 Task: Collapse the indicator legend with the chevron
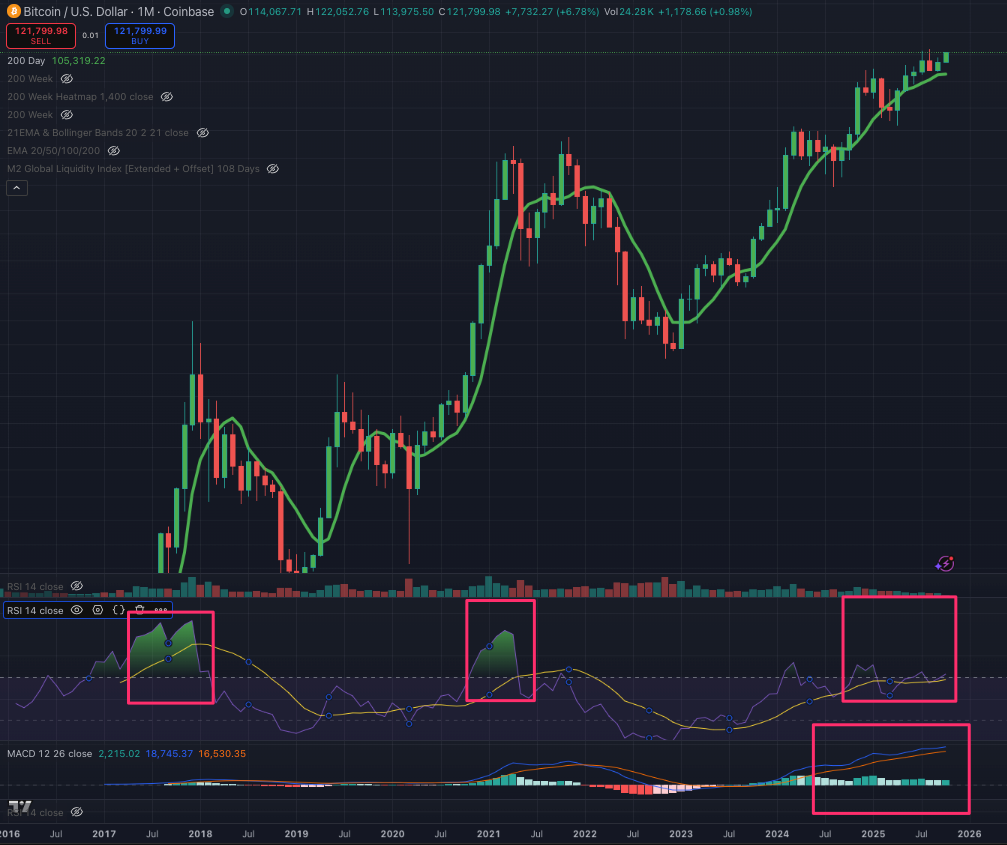coord(17,187)
